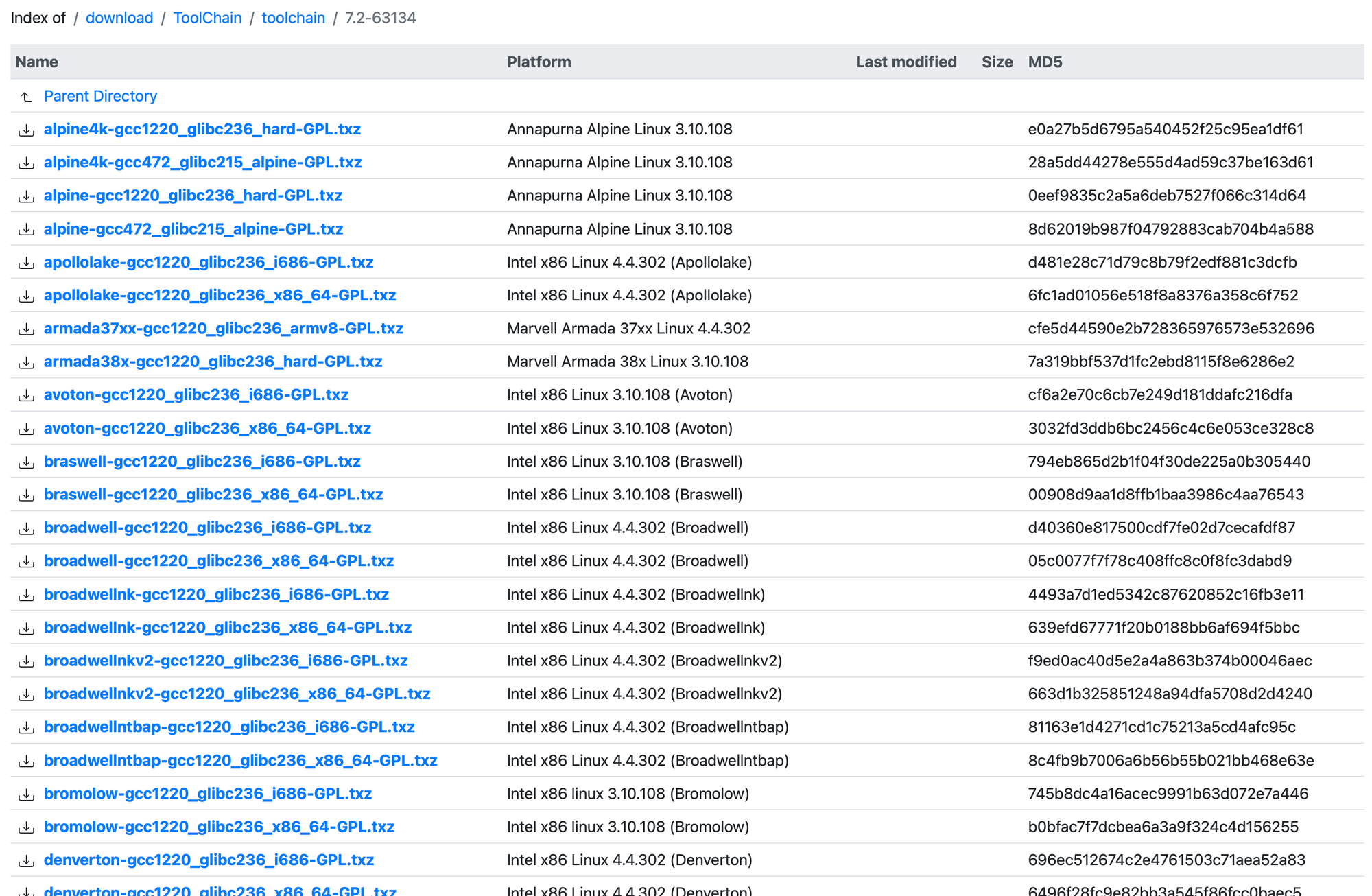Open broadwell-gcc1220_glibc236_x86_64-GPL.txz link
1372x896 pixels.
(x=219, y=561)
